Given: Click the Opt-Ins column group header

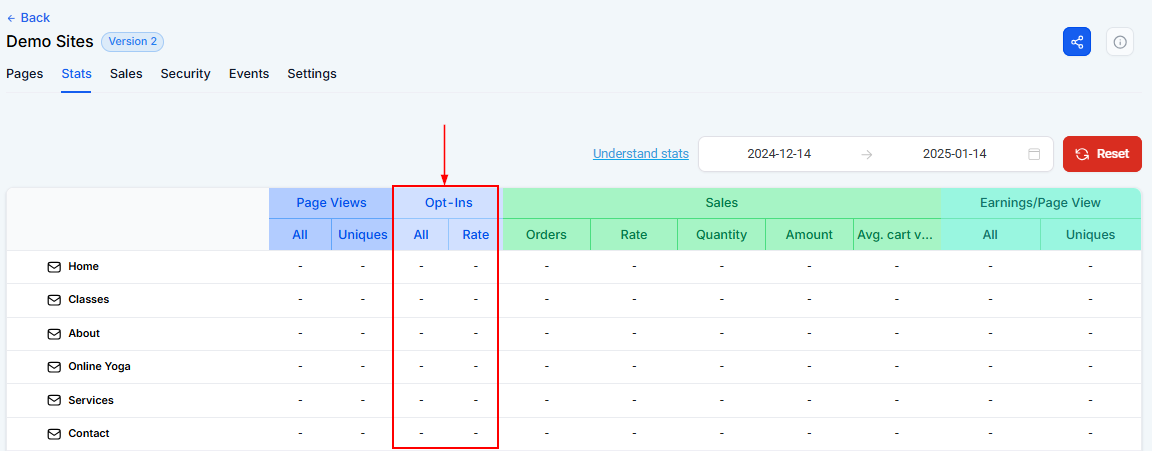Looking at the screenshot, I should [449, 203].
